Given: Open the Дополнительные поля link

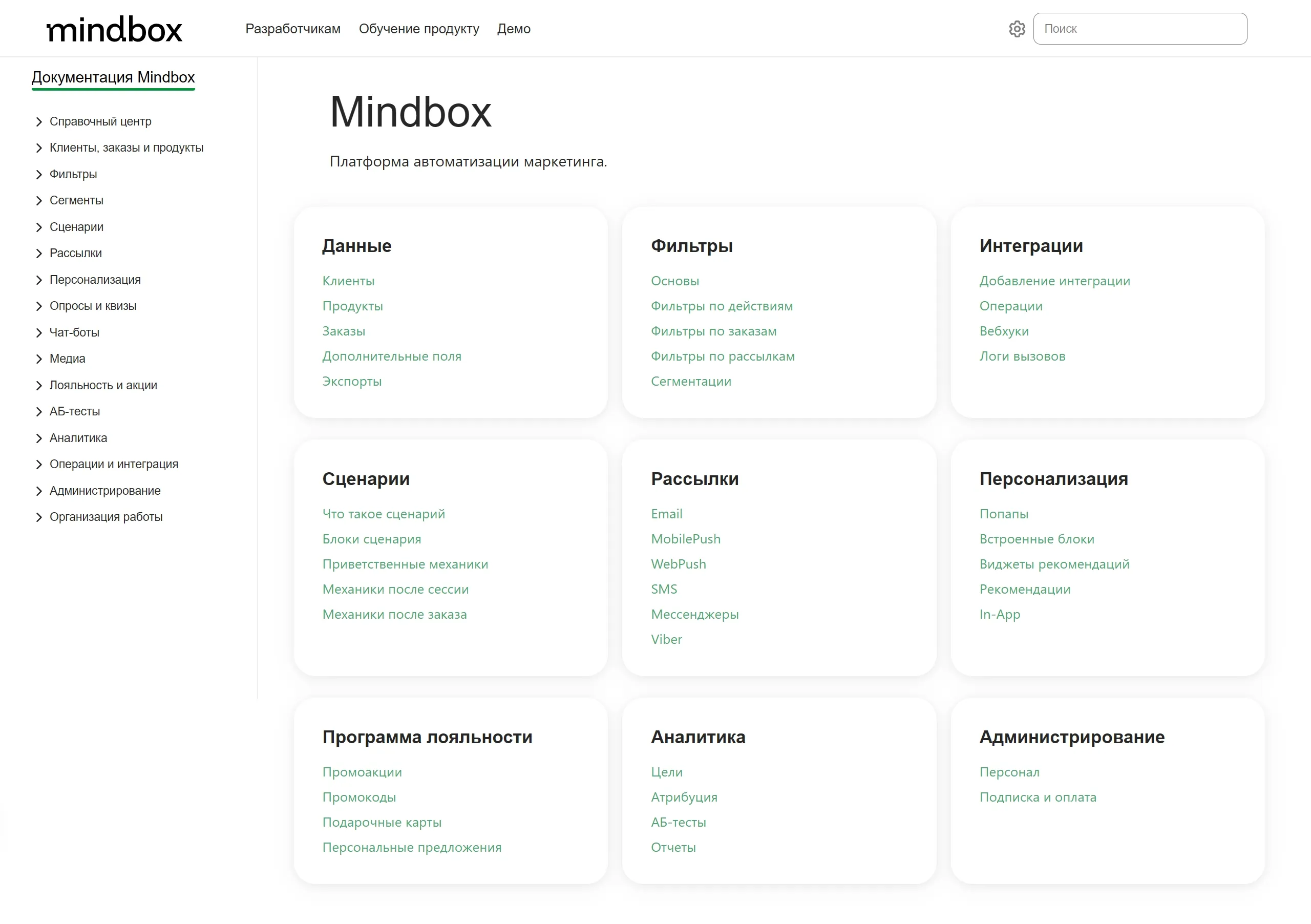Looking at the screenshot, I should [391, 356].
